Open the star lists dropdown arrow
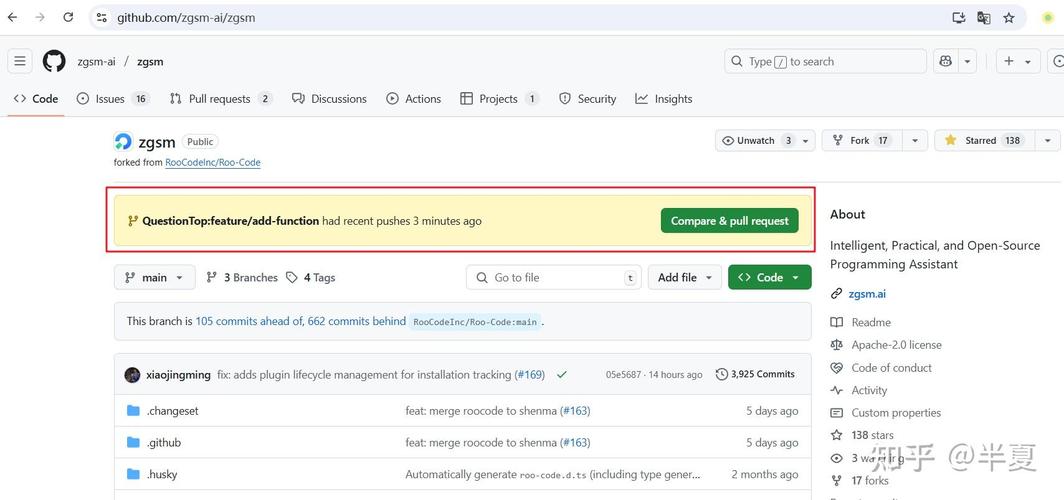Viewport: 1064px width, 500px height. click(1048, 140)
